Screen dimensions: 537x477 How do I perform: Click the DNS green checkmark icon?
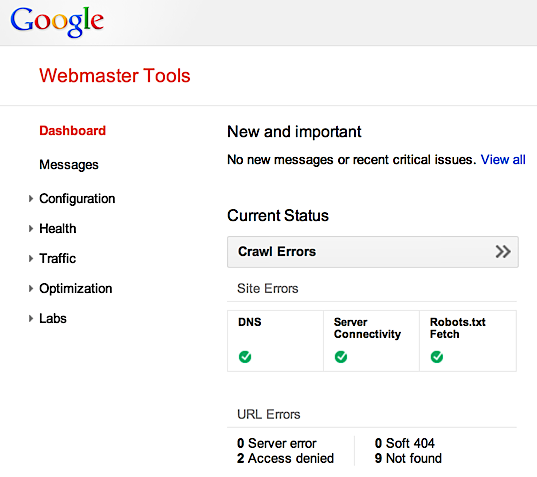click(x=245, y=357)
